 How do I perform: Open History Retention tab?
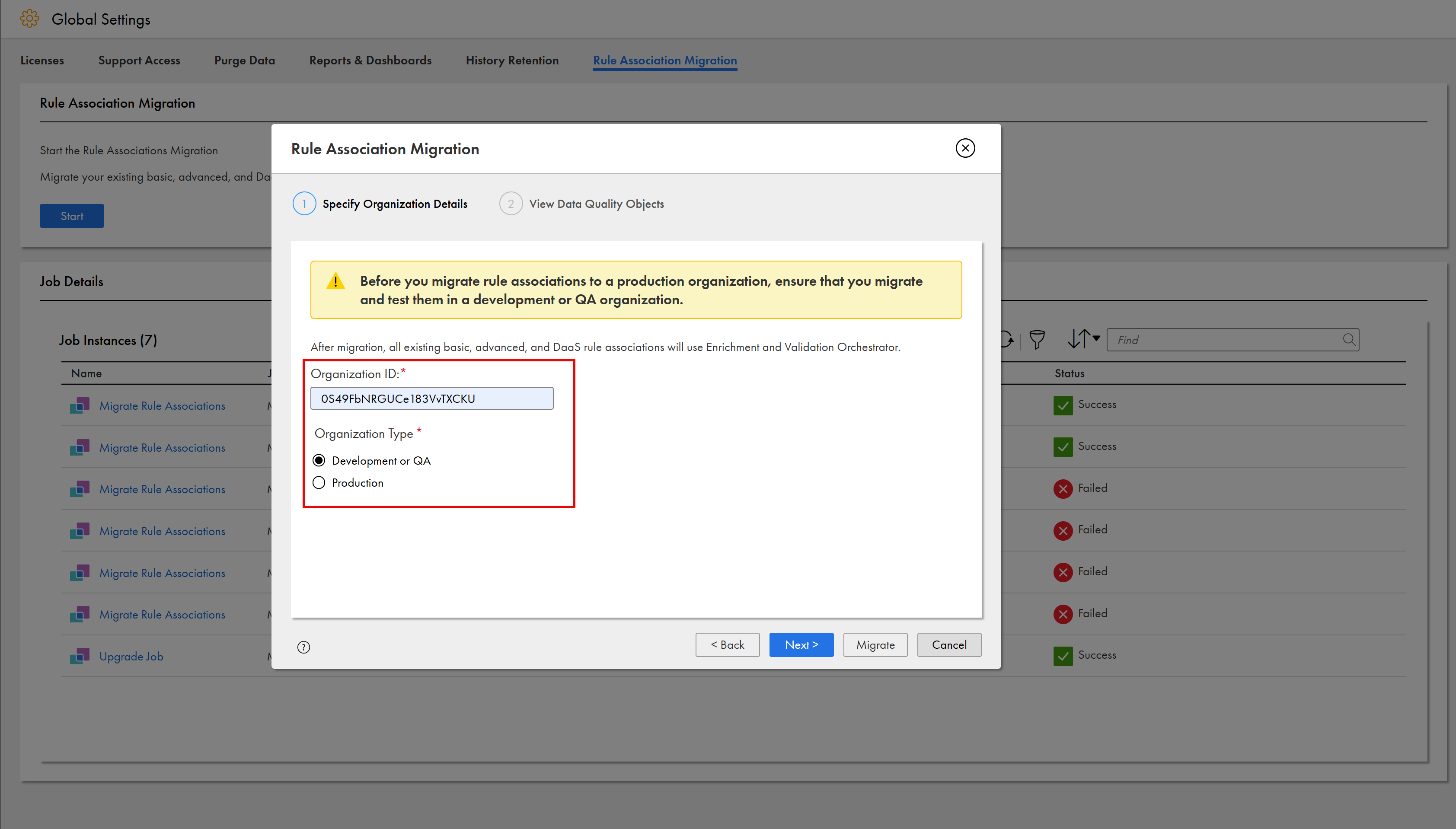(x=512, y=61)
